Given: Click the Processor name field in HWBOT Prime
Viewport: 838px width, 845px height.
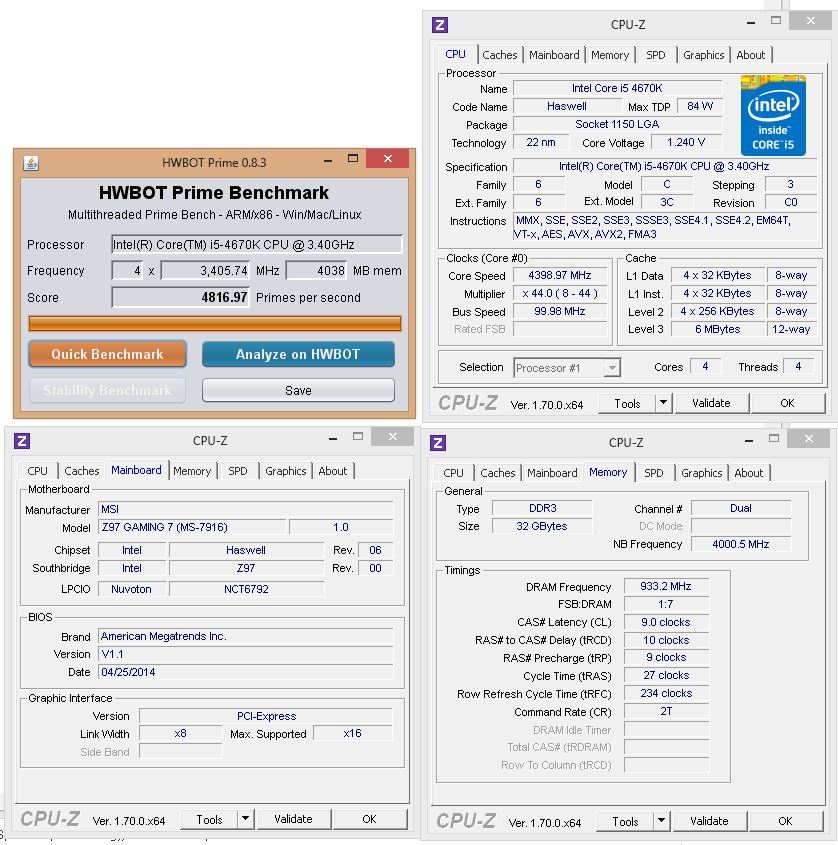Looking at the screenshot, I should point(257,245).
